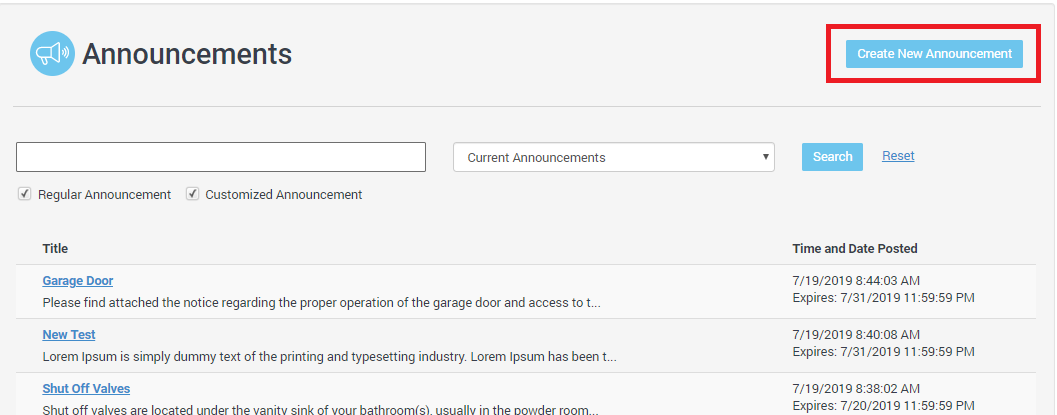Click the Announcements megaphone icon
This screenshot has width=1057, height=415.
pyautogui.click(x=52, y=54)
